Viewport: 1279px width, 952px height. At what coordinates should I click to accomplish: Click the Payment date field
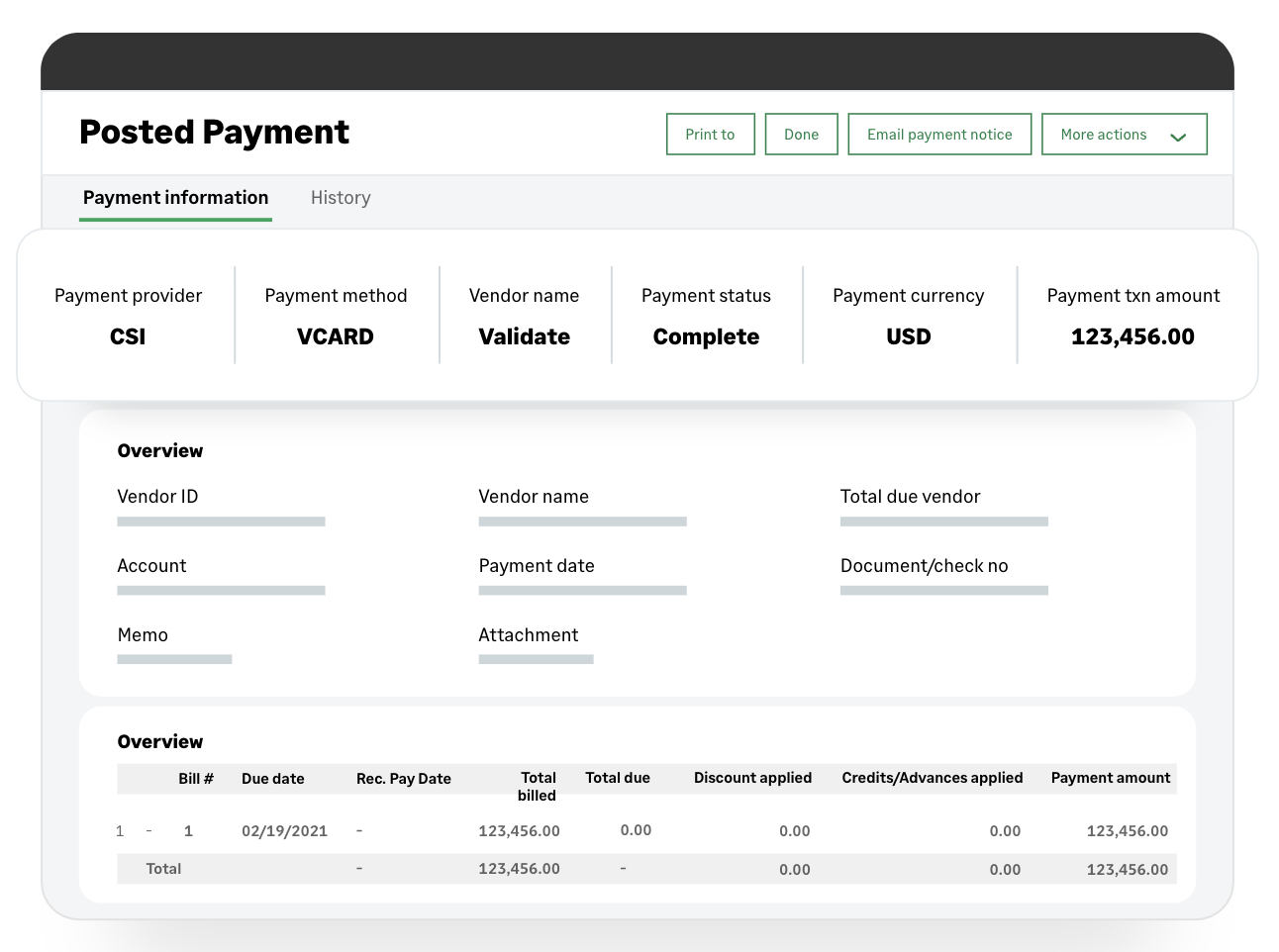click(582, 590)
